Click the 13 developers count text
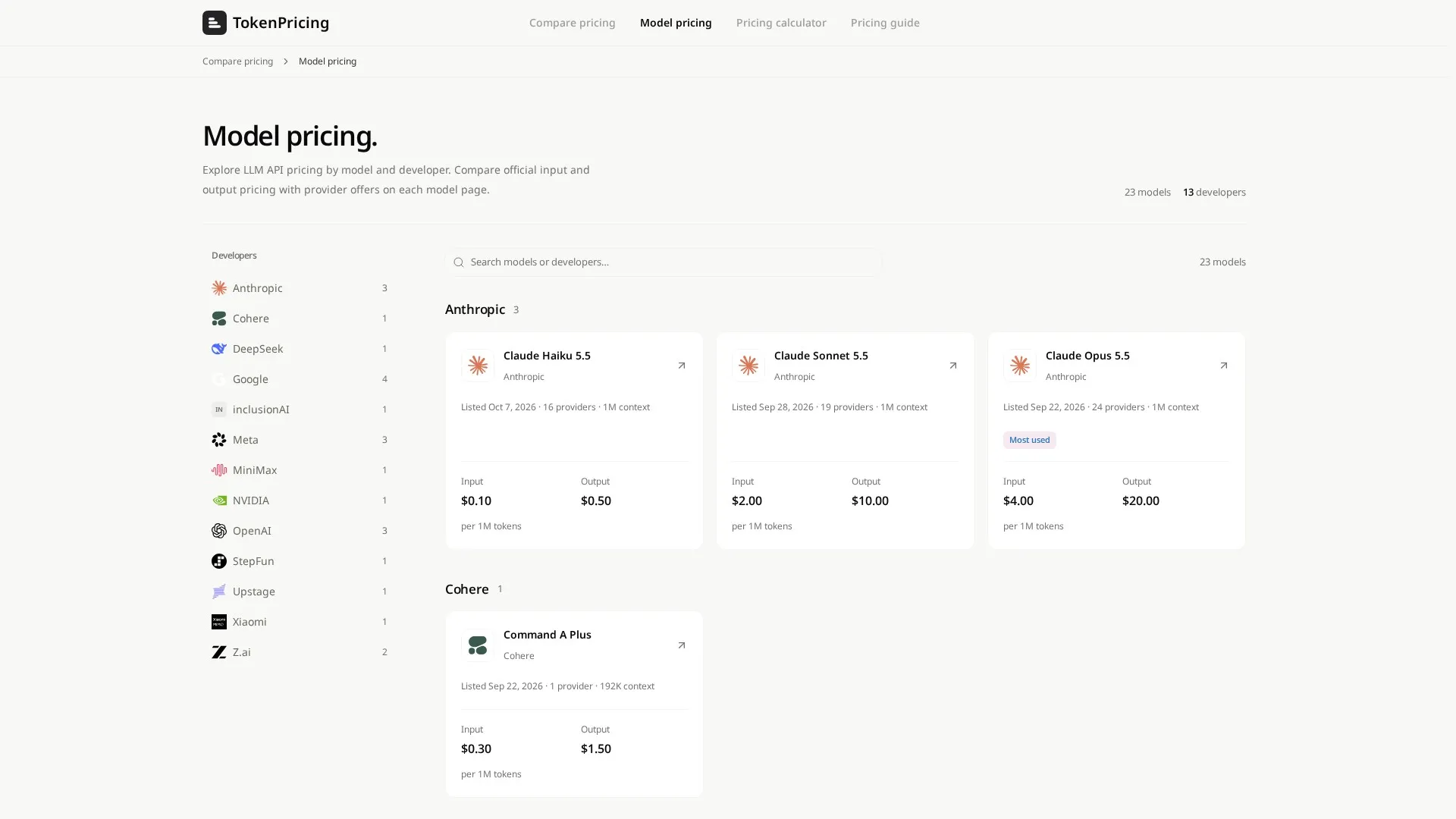1456x819 pixels. 1214,193
